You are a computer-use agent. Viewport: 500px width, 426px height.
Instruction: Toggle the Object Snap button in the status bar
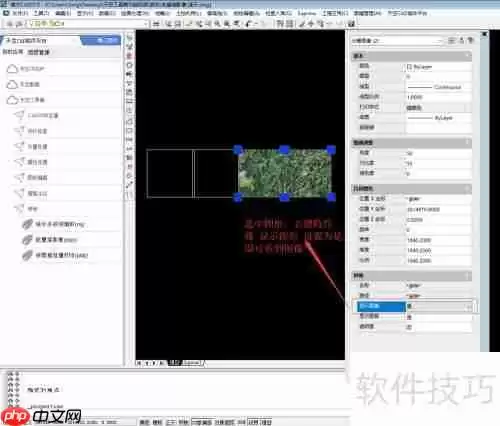tap(202, 422)
